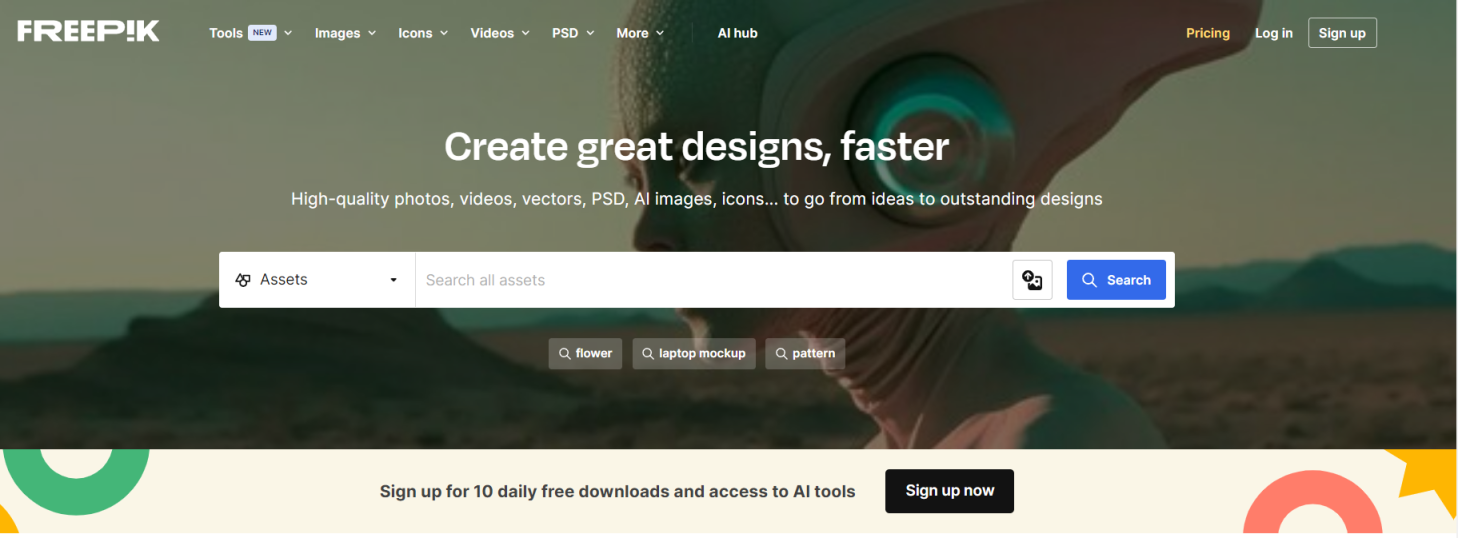Open the Videos dropdown

coord(500,33)
